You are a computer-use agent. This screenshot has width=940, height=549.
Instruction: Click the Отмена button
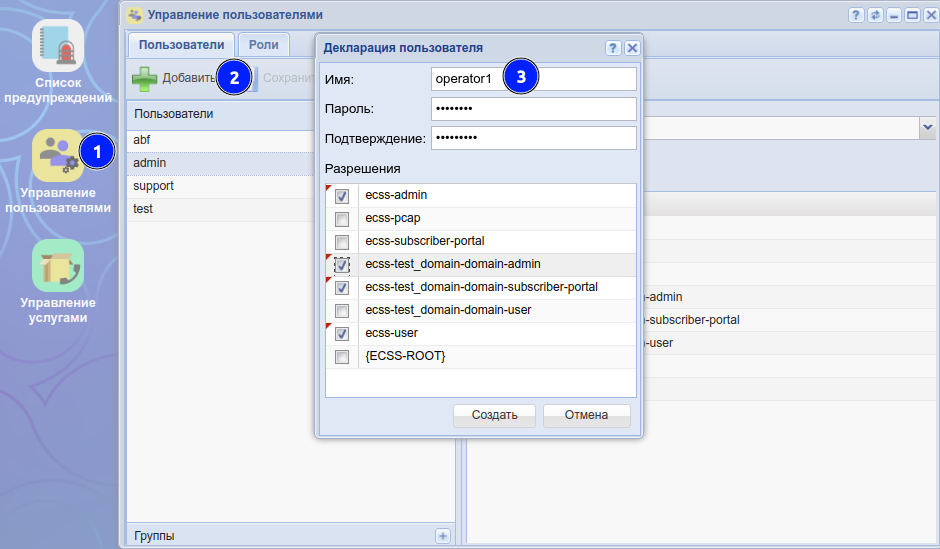(x=586, y=415)
